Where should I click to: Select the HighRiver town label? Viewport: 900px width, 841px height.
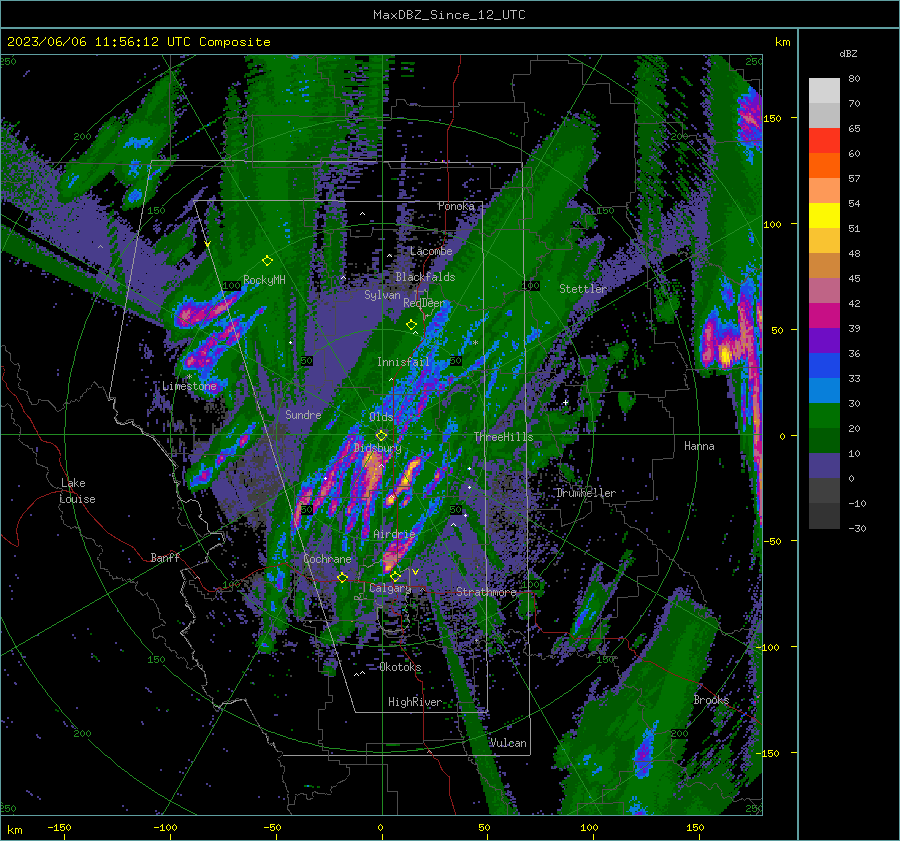click(415, 702)
